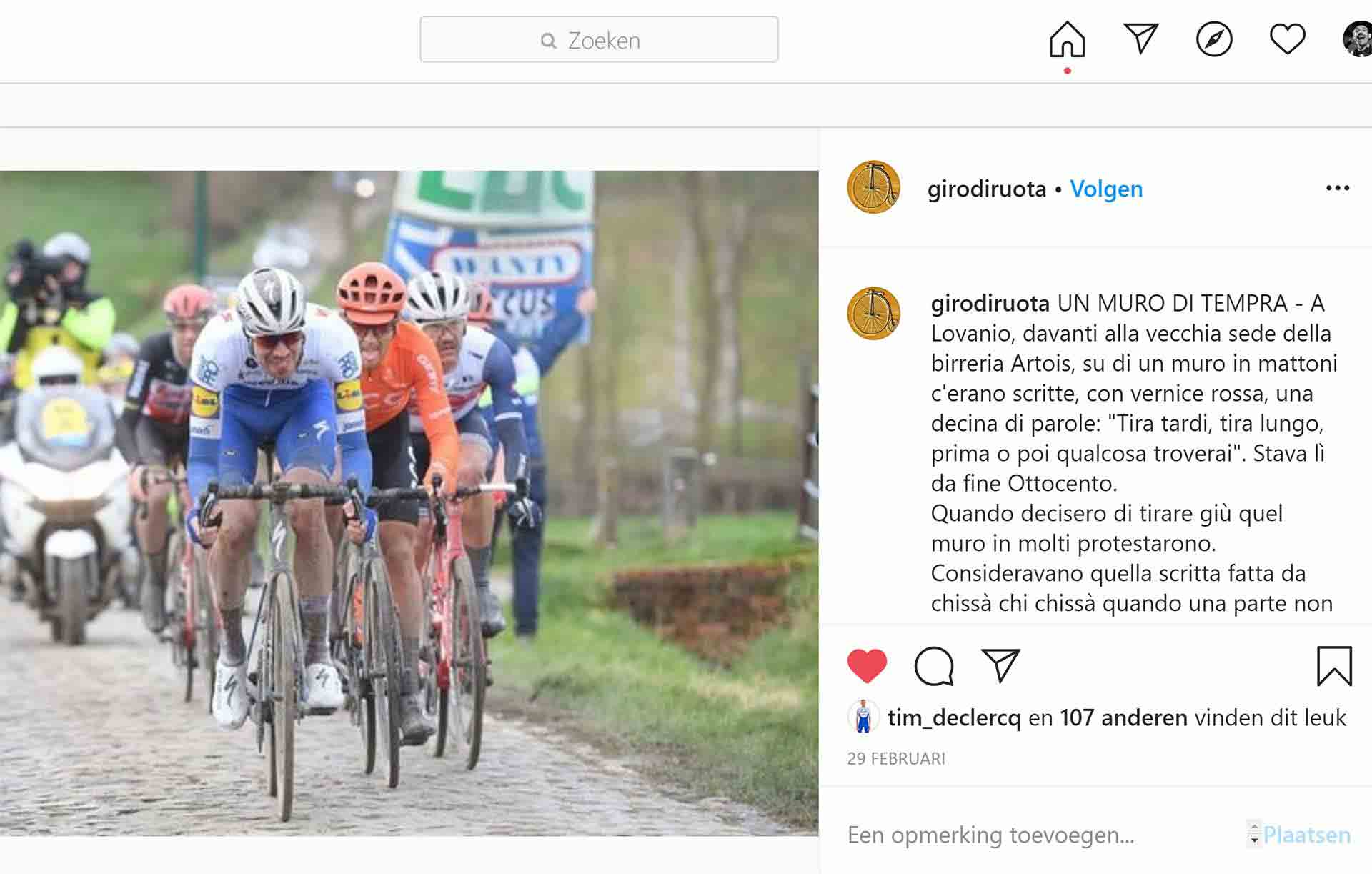Open post options three-dots menu
The height and width of the screenshot is (874, 1372).
pyautogui.click(x=1338, y=188)
